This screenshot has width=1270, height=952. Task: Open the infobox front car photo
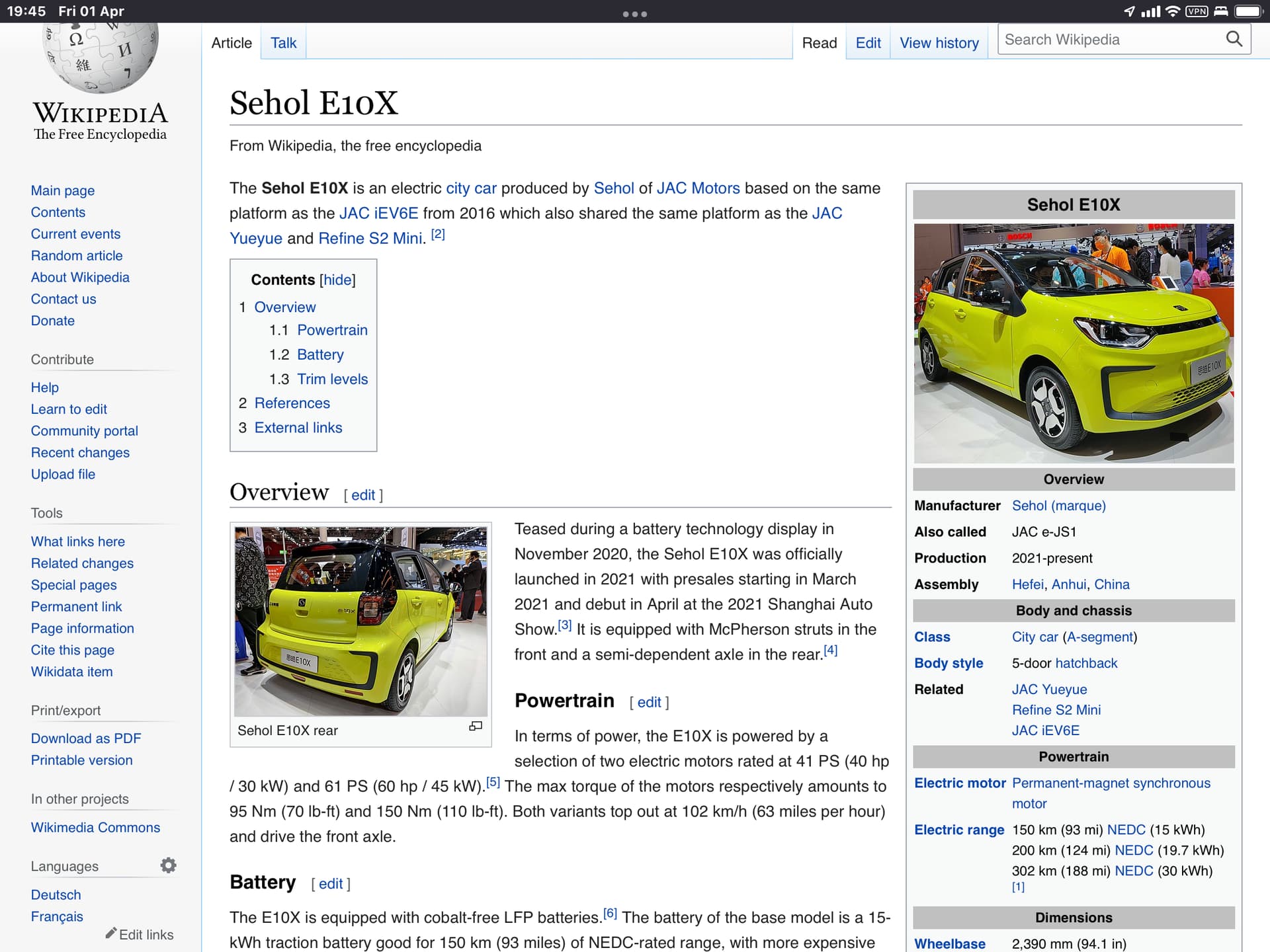[1074, 343]
